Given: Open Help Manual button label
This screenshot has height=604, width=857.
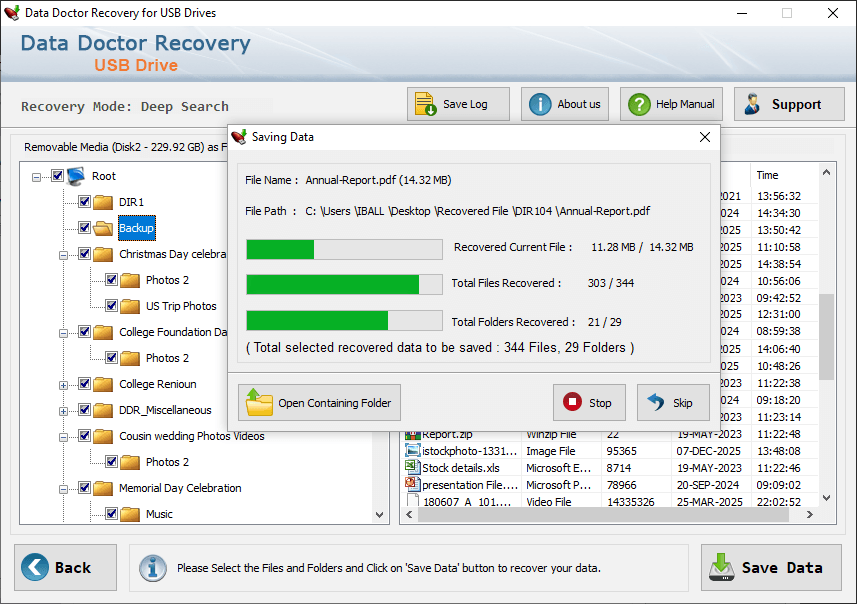Looking at the screenshot, I should pyautogui.click(x=685, y=104).
